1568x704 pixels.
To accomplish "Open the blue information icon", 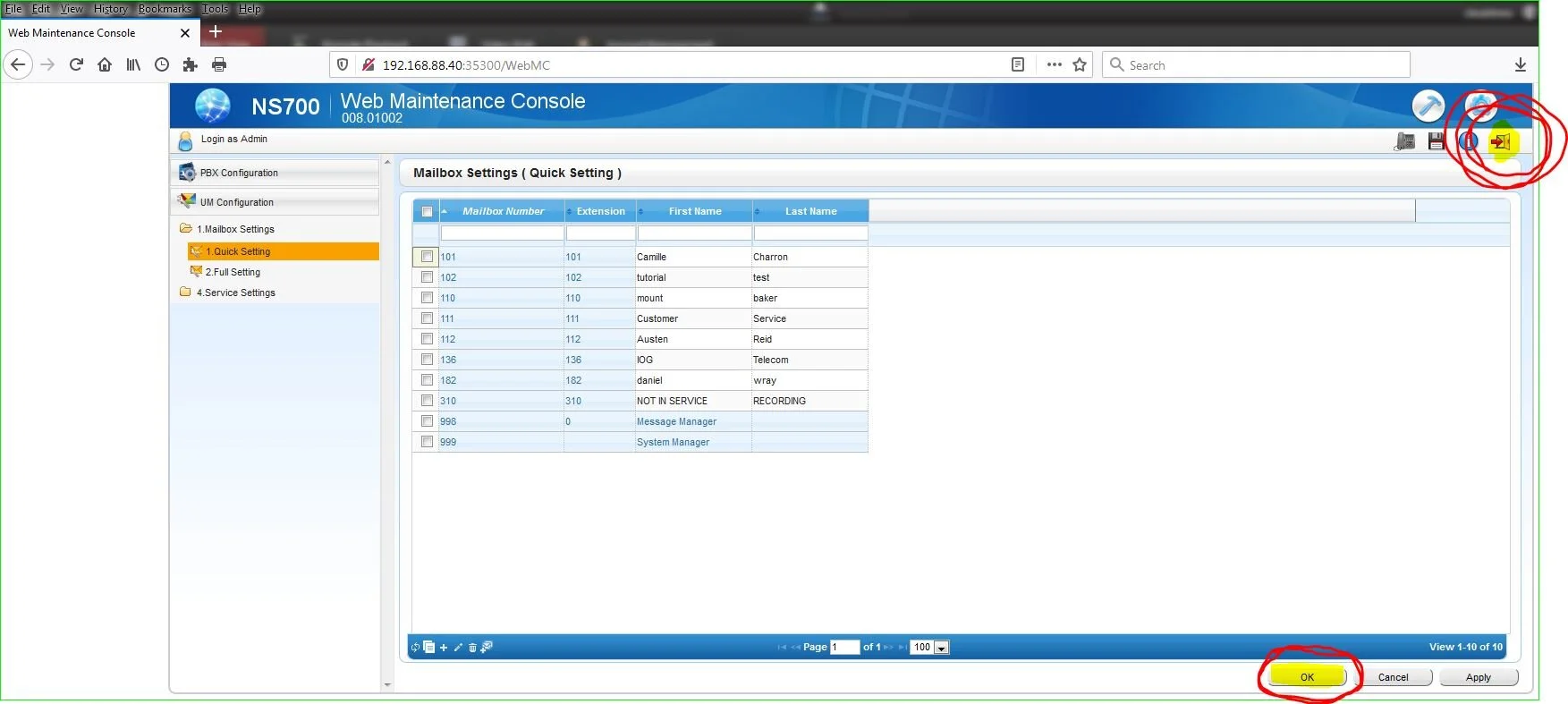I will pyautogui.click(x=1468, y=141).
